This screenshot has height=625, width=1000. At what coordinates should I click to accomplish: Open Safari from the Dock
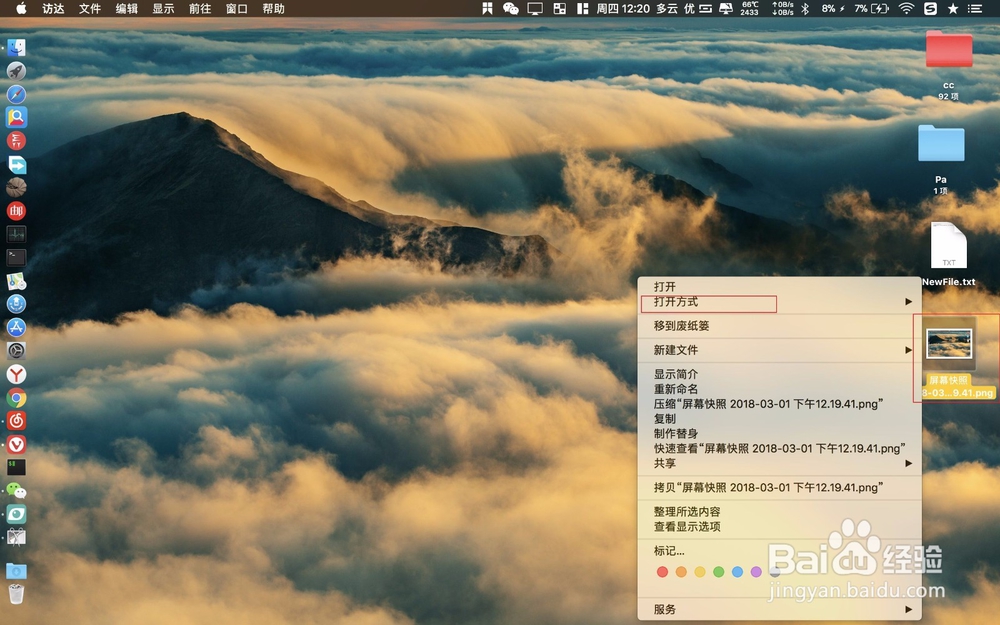(16, 94)
